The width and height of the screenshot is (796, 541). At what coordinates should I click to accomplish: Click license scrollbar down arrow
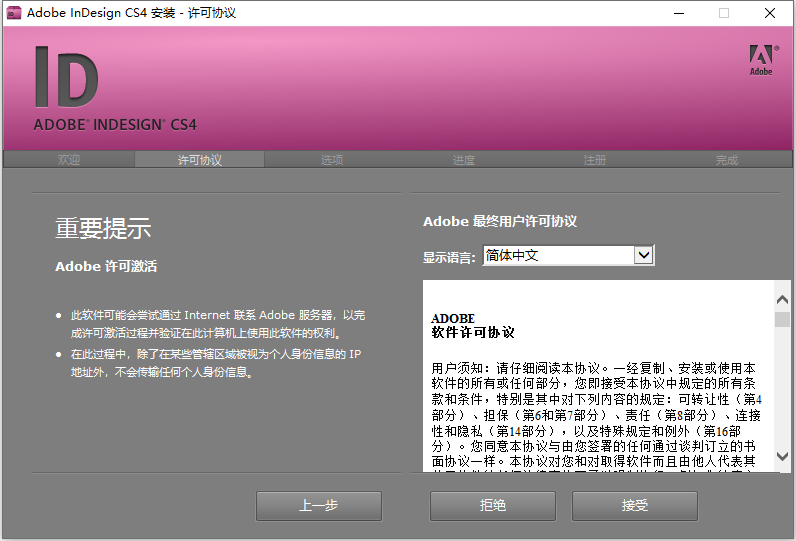782,457
